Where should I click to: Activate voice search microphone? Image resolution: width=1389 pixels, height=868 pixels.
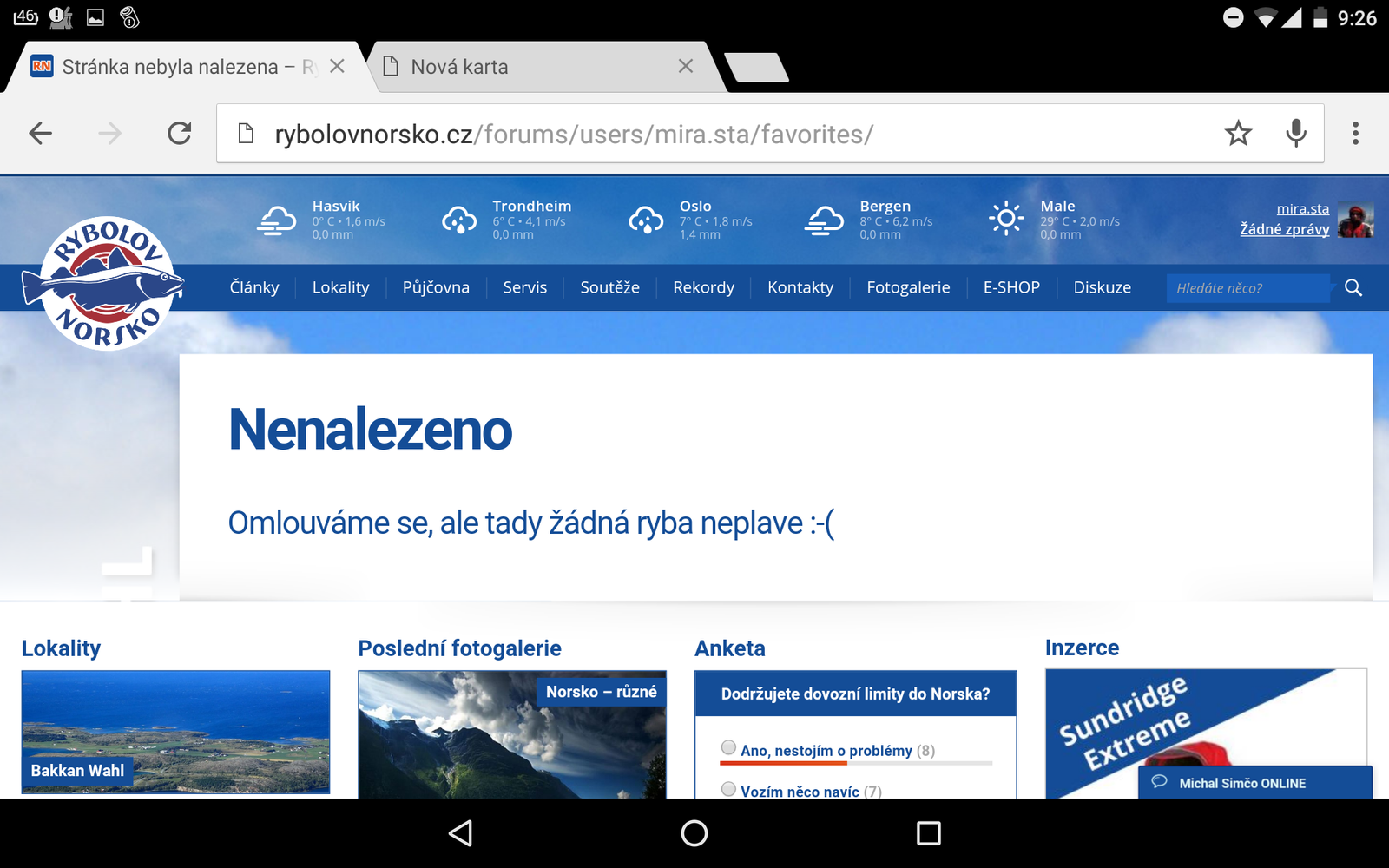coord(1296,134)
